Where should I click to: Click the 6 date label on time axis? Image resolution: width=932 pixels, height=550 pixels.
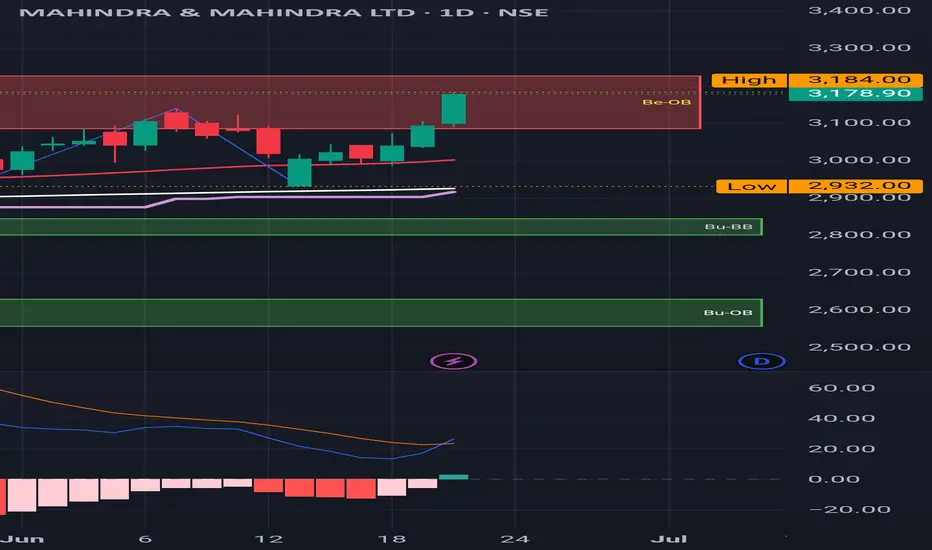click(x=145, y=539)
